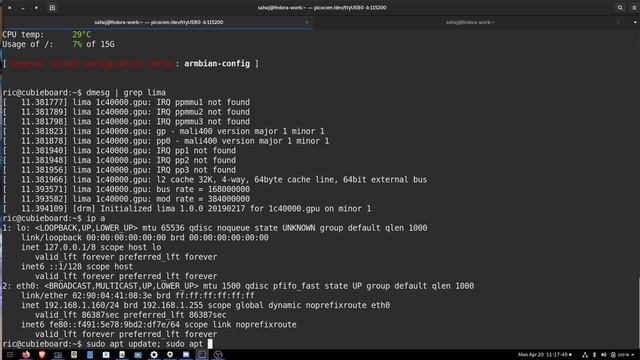640x360 pixels.
Task: Expand the tab list dropdown arrow
Action: point(635,22)
